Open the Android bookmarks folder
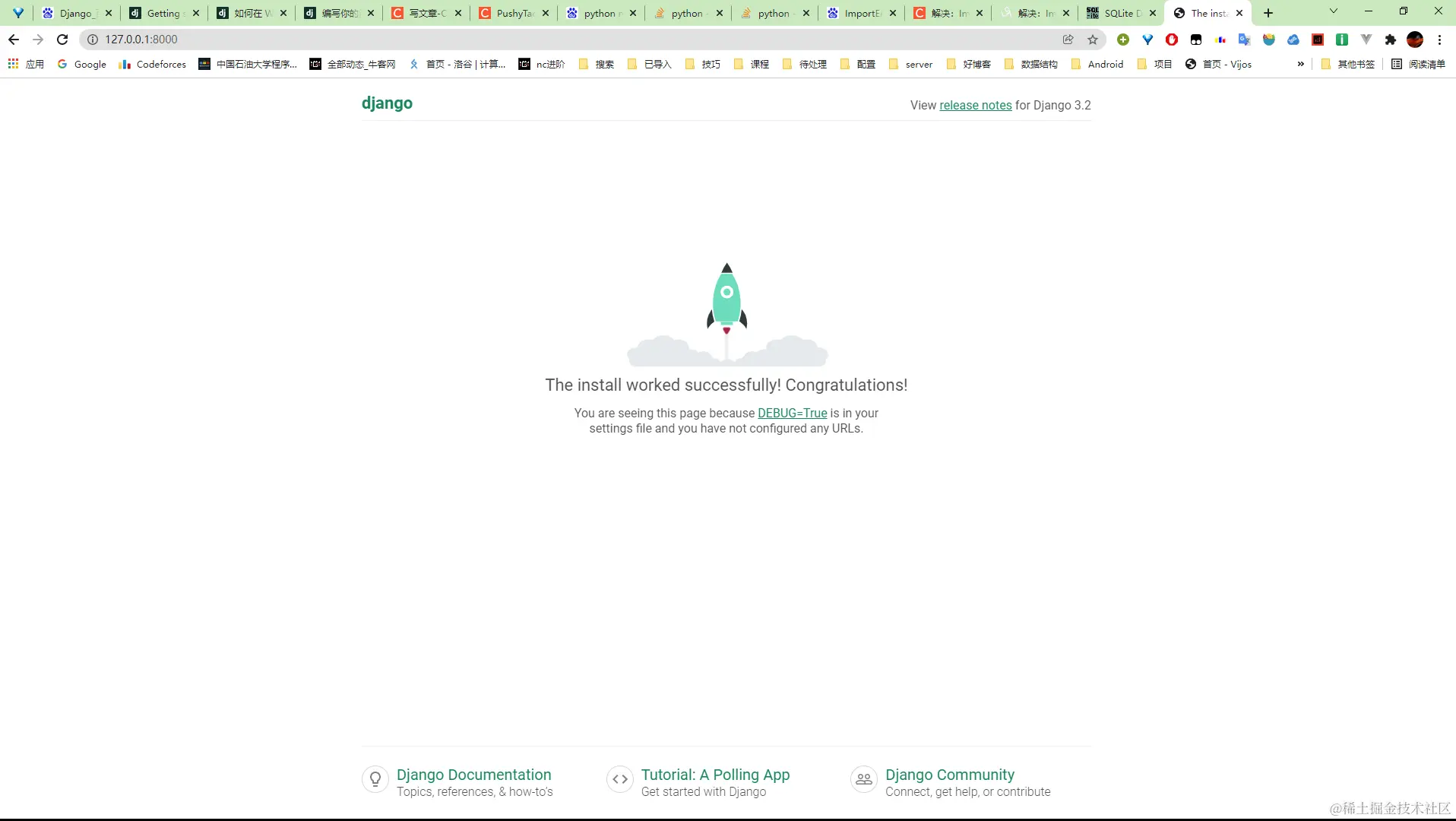The image size is (1456, 821). 1097,64
